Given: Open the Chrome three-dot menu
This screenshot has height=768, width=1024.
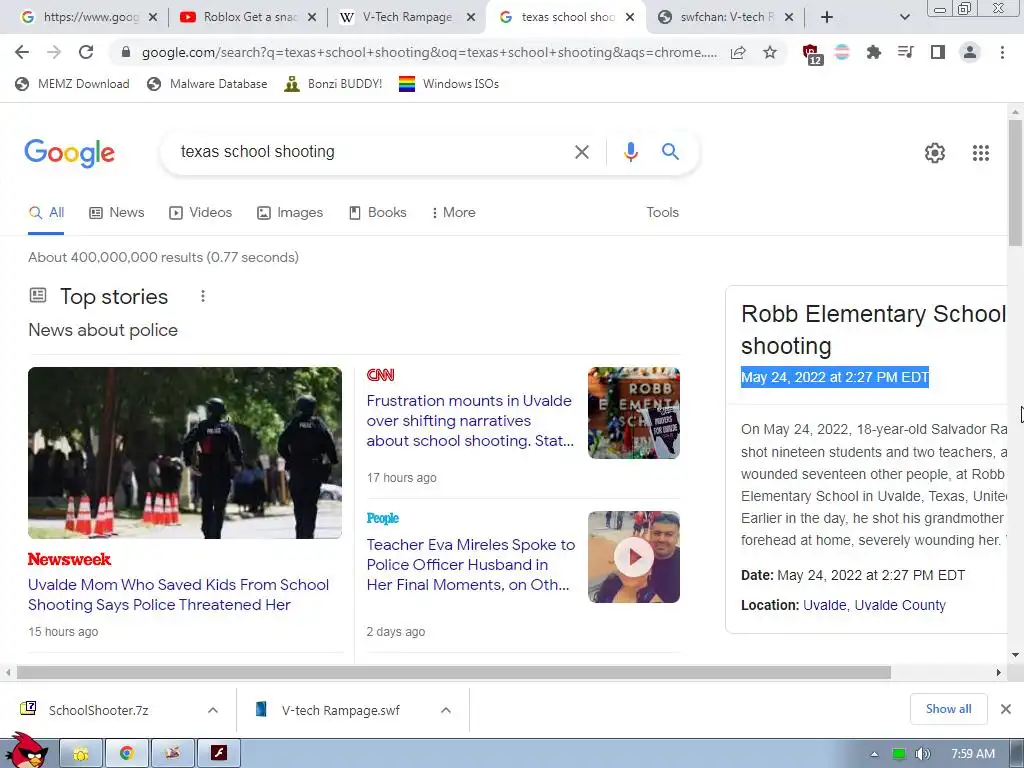Looking at the screenshot, I should point(1002,52).
